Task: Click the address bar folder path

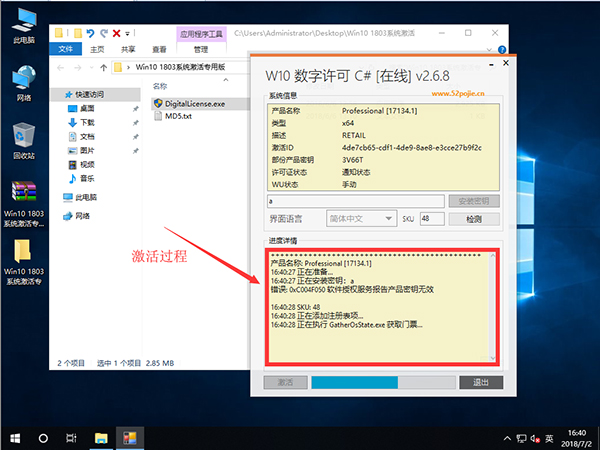Action: click(181, 67)
